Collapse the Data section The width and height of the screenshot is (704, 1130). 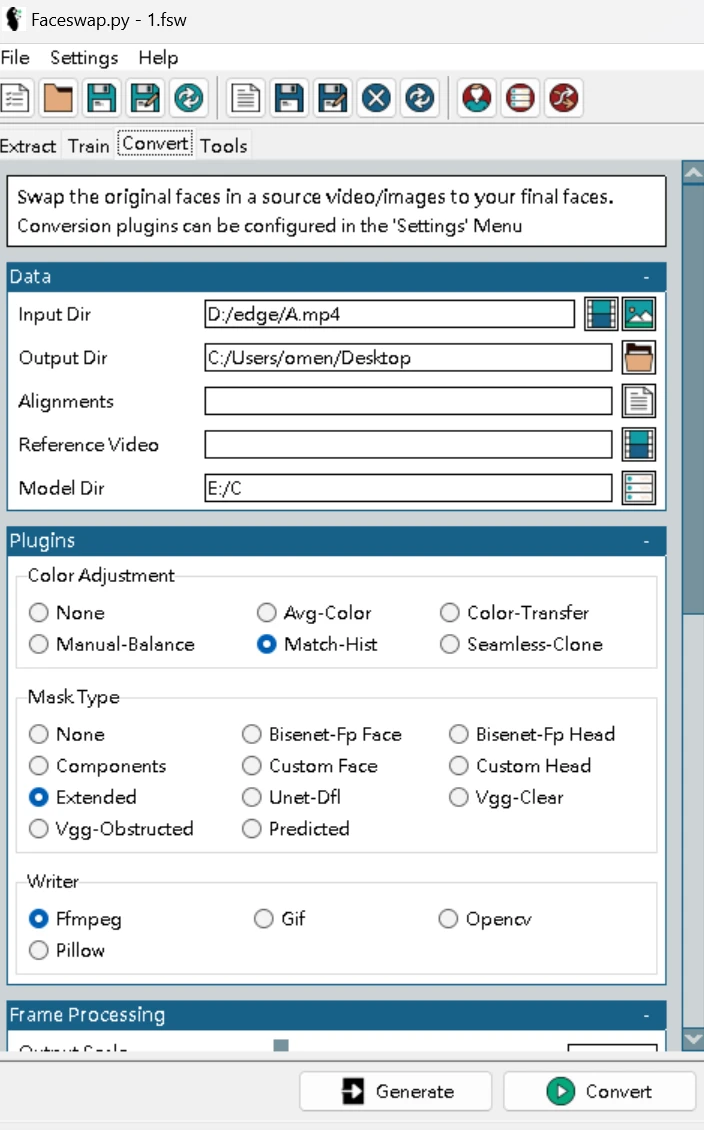tap(646, 277)
